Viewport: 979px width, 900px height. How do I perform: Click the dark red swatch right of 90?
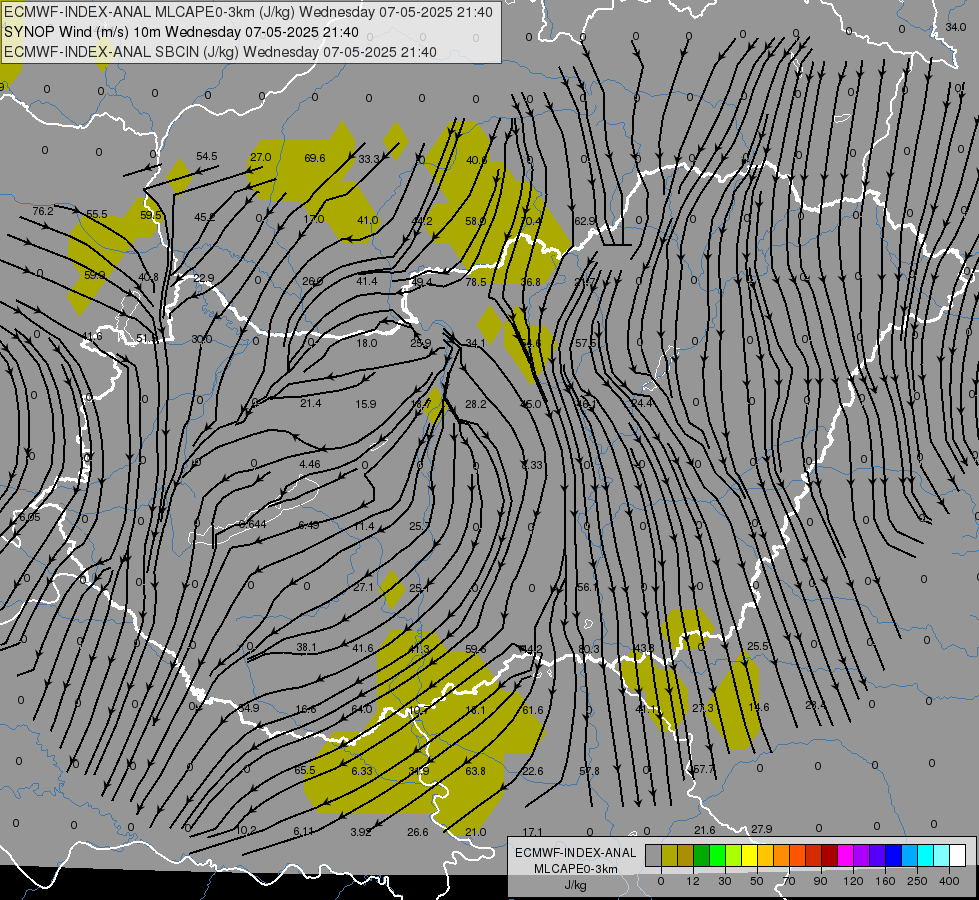tap(830, 855)
